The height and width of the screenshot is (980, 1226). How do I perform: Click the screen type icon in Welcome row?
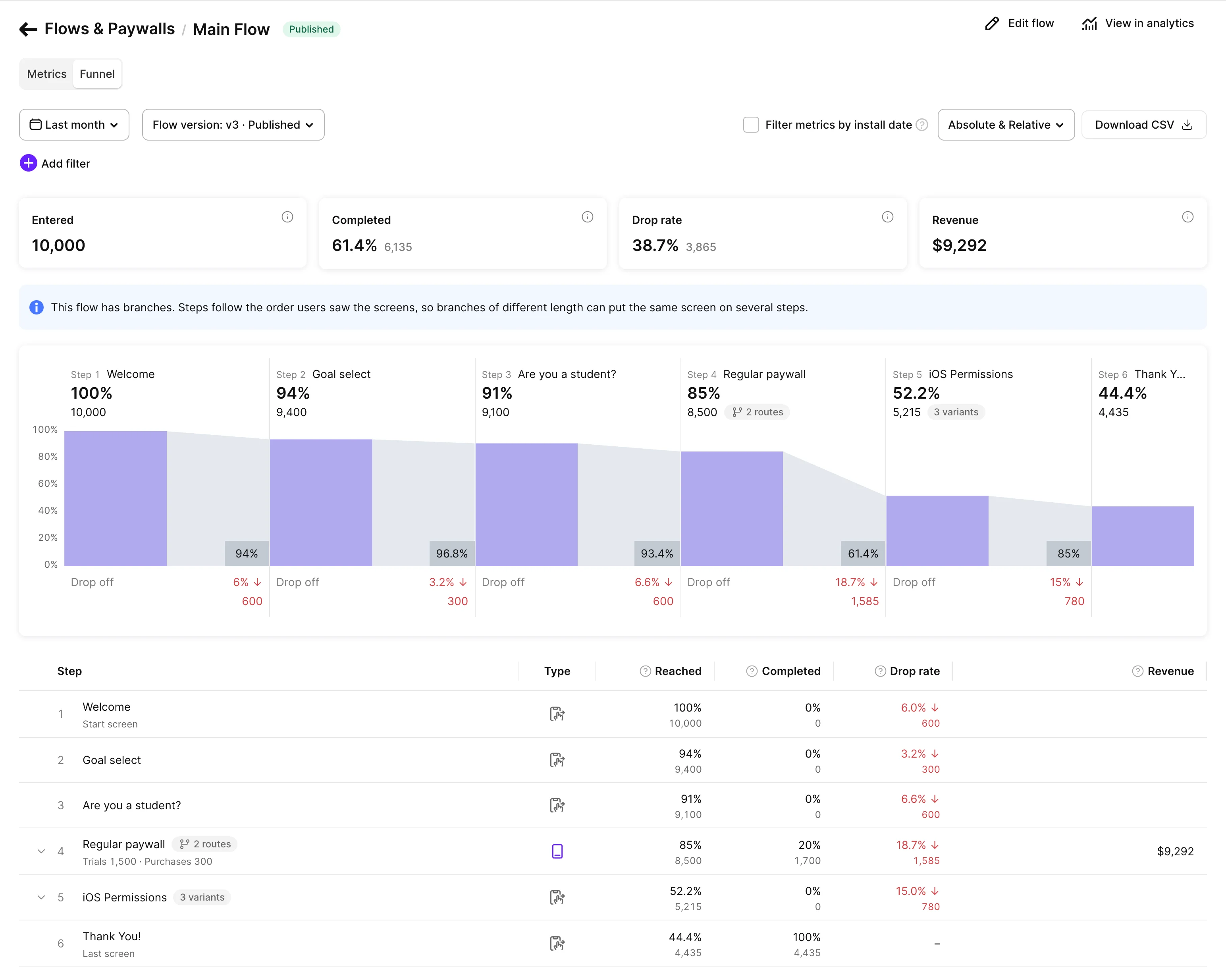click(557, 714)
